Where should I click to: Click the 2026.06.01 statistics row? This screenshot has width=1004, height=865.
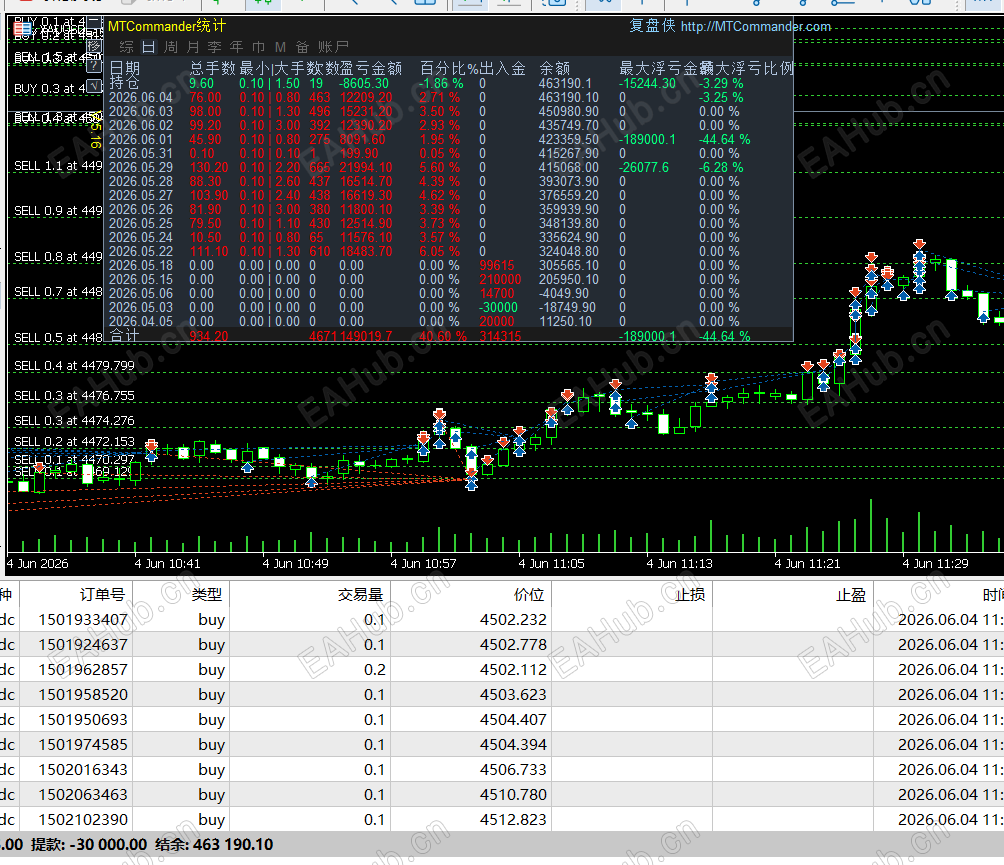tap(448, 140)
